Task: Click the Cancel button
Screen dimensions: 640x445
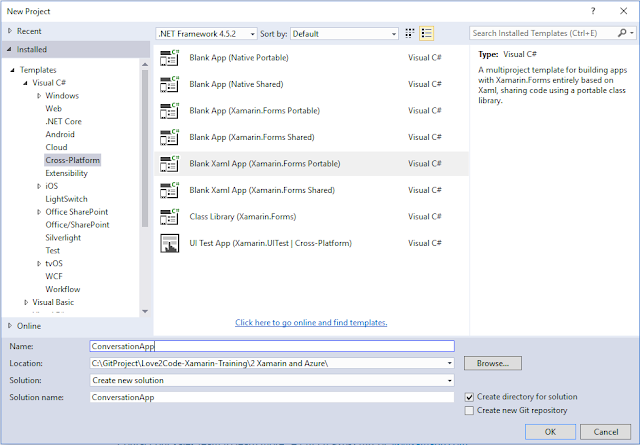Action: (x=606, y=432)
